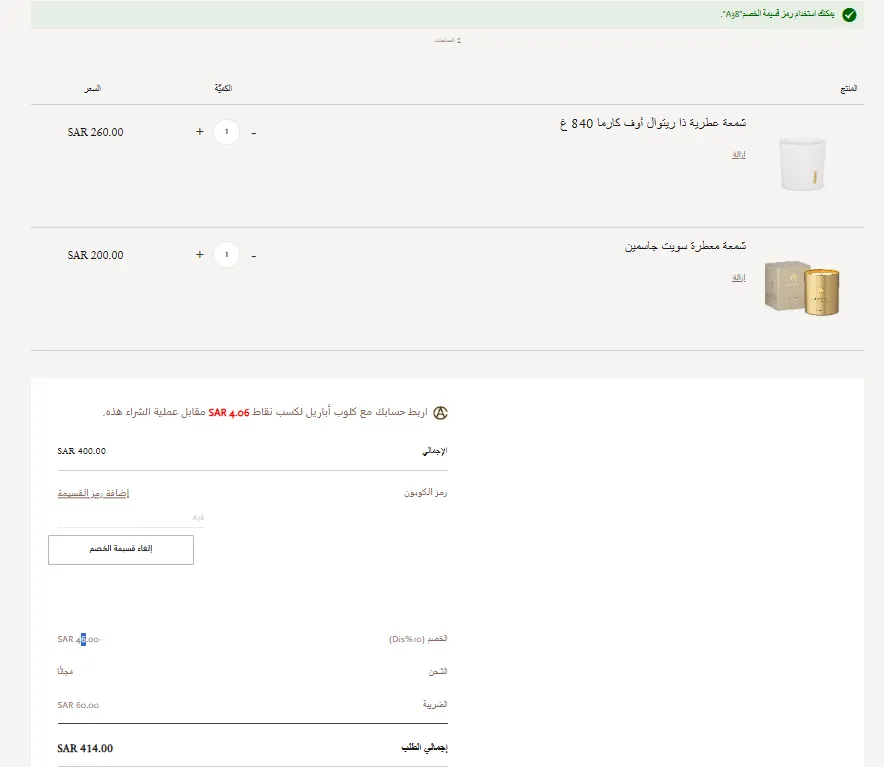Increase quantity of the SAR 260.00 candle
The image size is (884, 767).
pos(200,131)
